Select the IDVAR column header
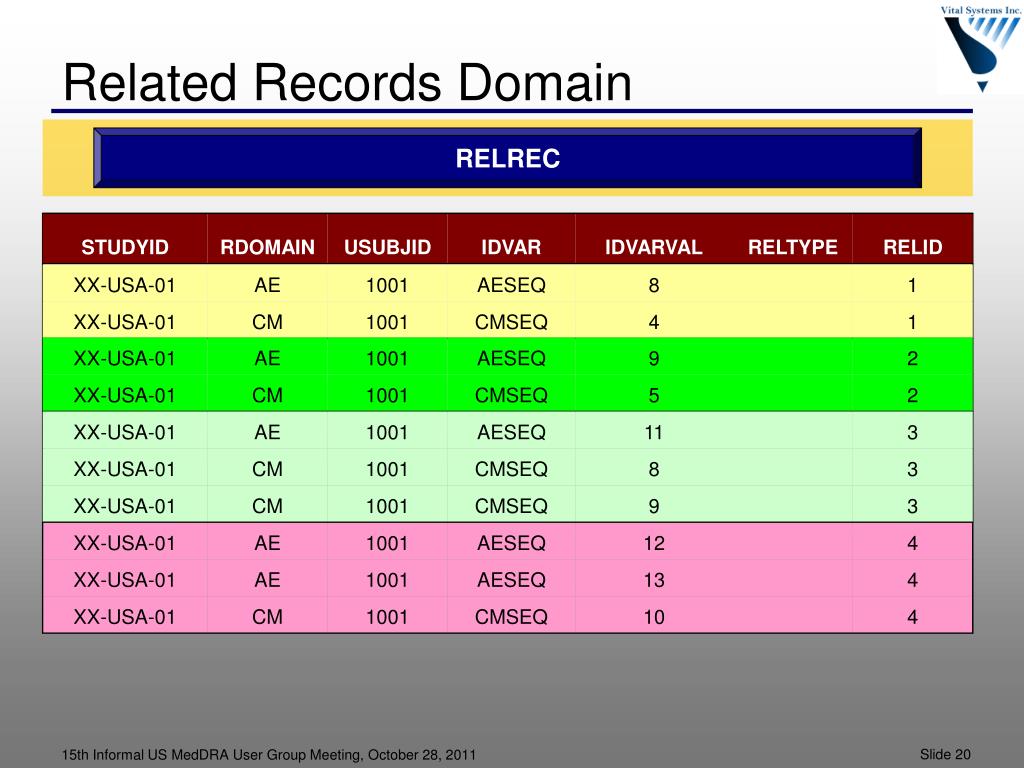1024x768 pixels. 511,247
